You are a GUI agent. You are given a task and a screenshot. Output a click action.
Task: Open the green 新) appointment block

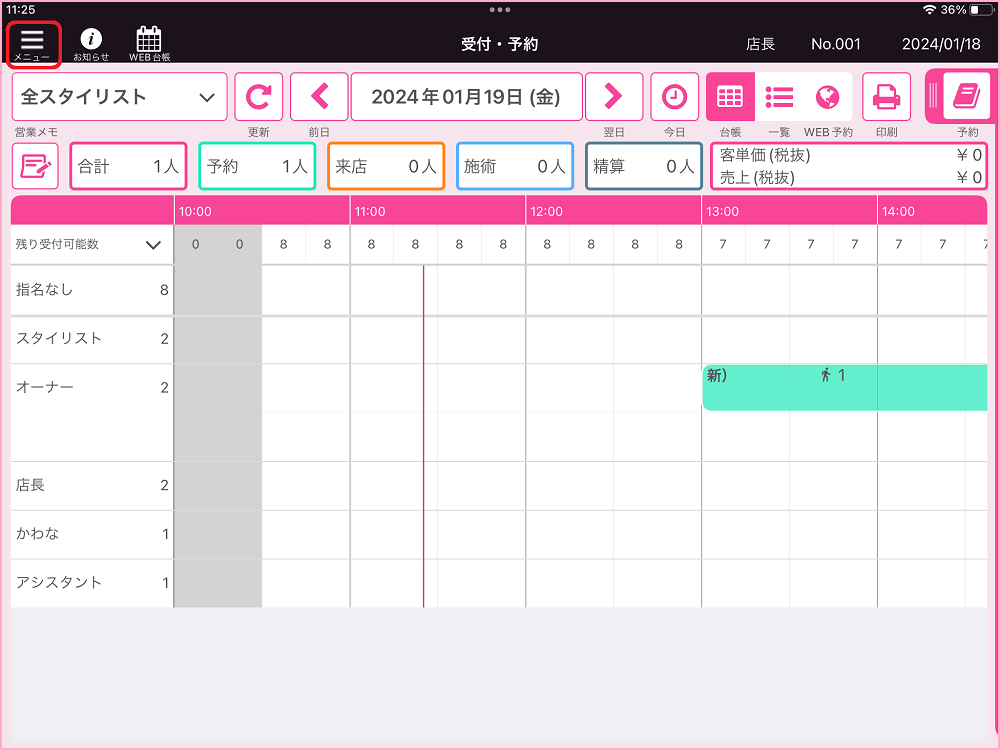(844, 388)
